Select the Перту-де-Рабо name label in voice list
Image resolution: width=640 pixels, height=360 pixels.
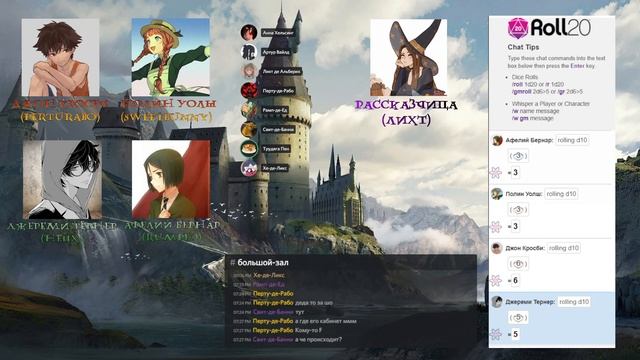[x=278, y=91]
